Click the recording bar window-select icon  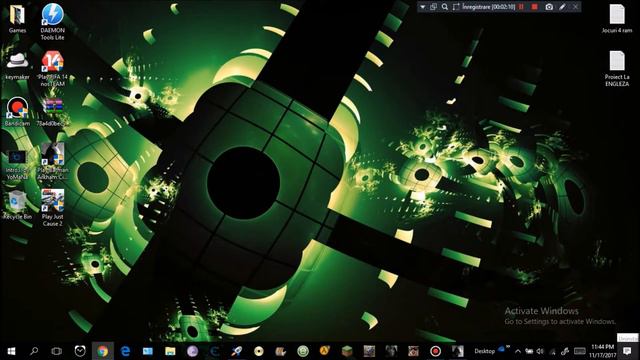pos(433,7)
